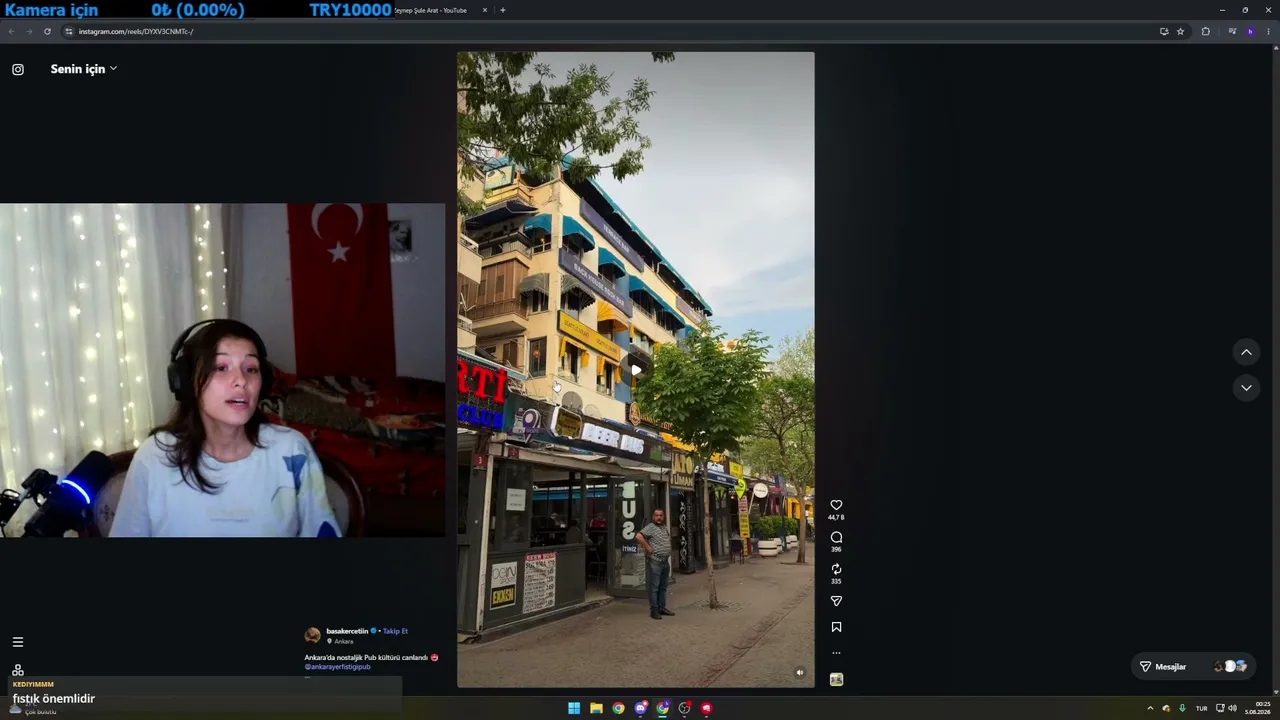The width and height of the screenshot is (1280, 720).
Task: Click the TUR keyboard language indicator
Action: (1201, 708)
